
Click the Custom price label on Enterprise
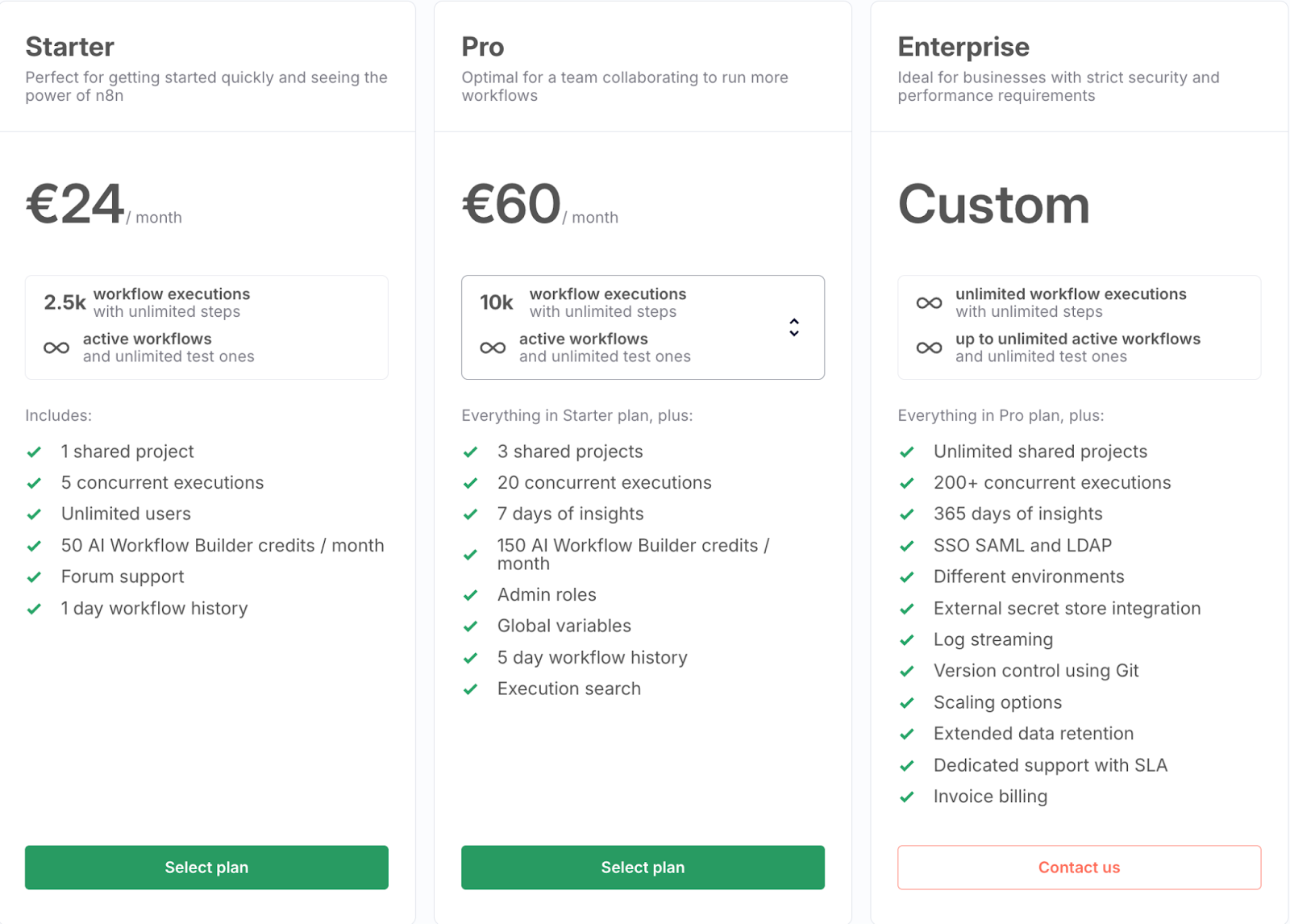[x=993, y=205]
